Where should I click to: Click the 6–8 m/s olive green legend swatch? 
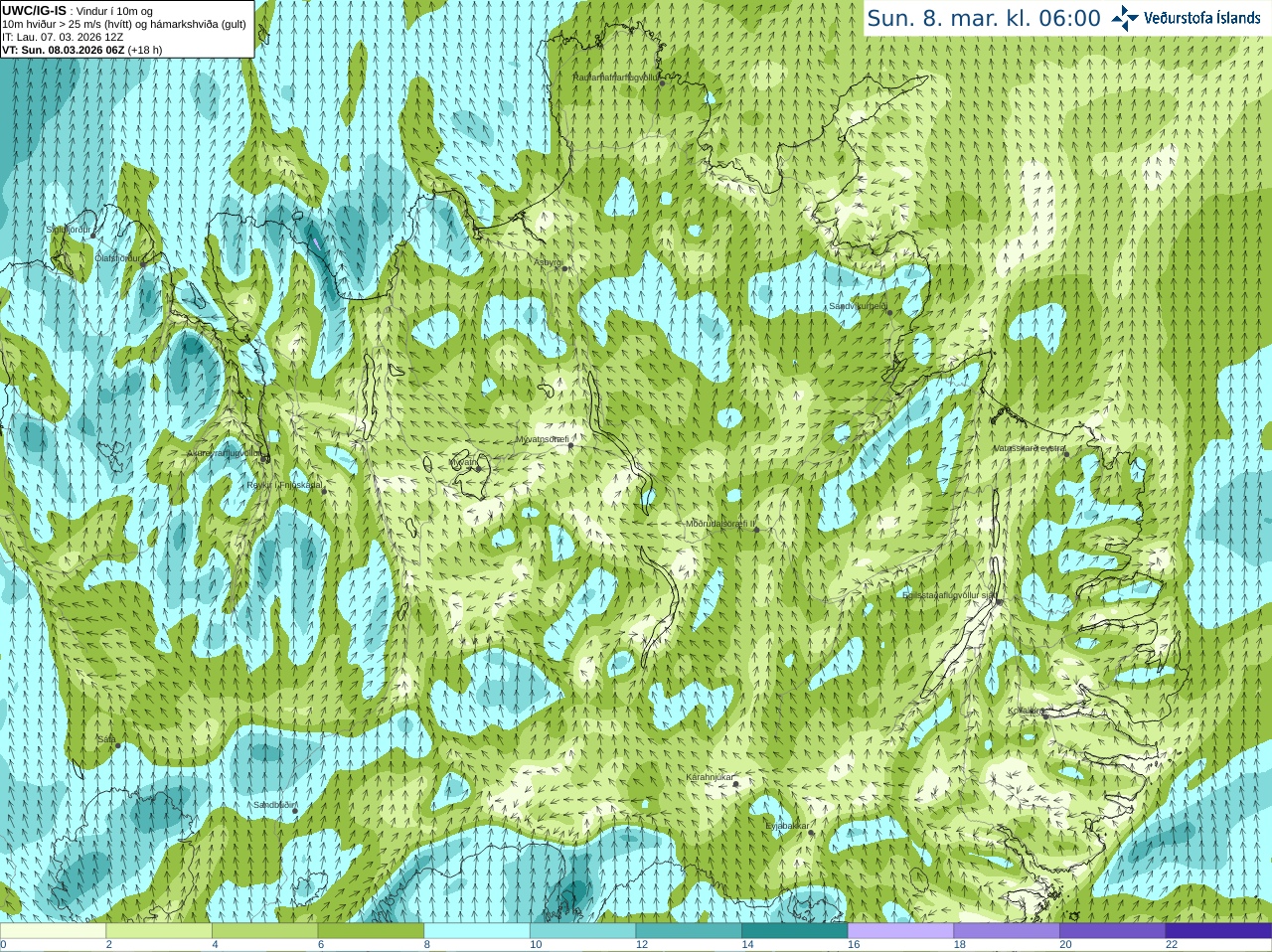tap(371, 931)
